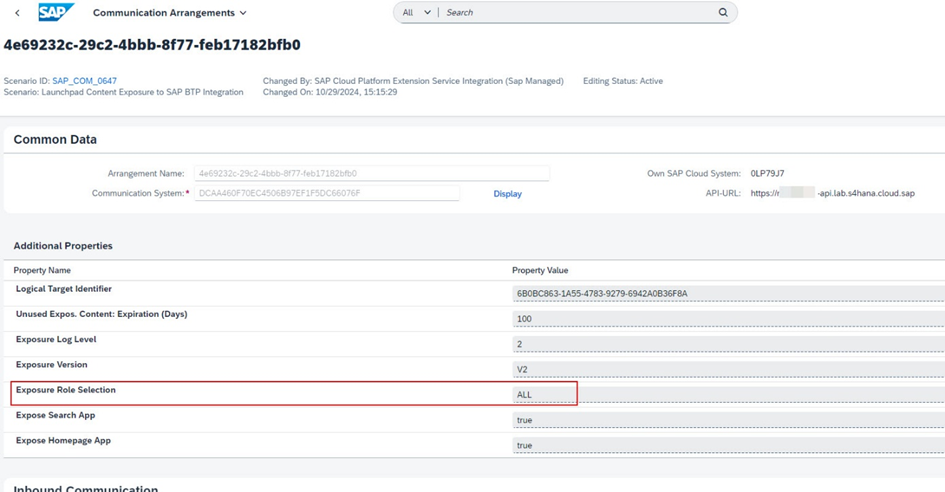Click the search magnifier icon
Screen dimensions: 945x492
point(723,13)
